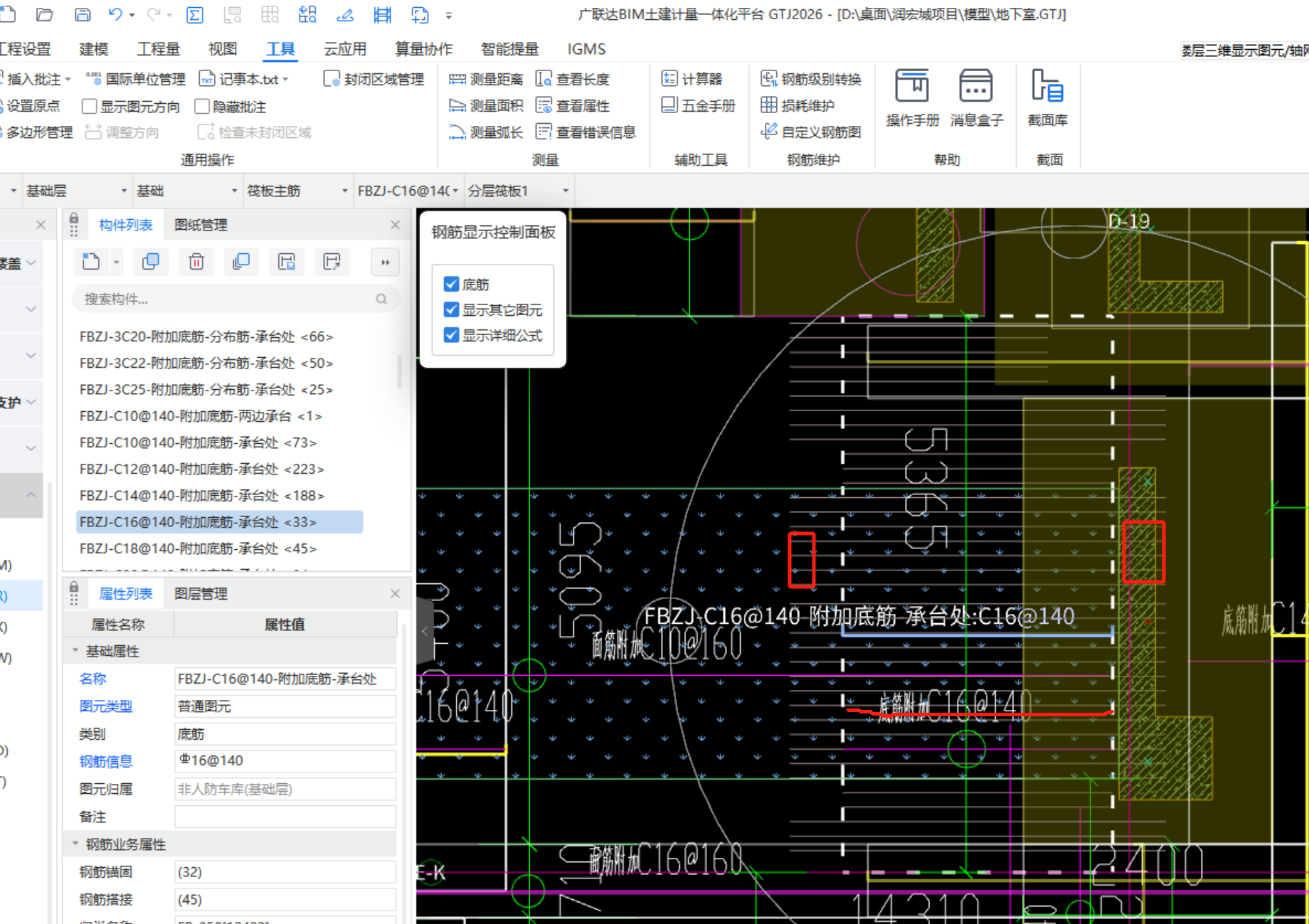Open the 算量协作 ribbon tab
This screenshot has width=1309, height=924.
(424, 49)
